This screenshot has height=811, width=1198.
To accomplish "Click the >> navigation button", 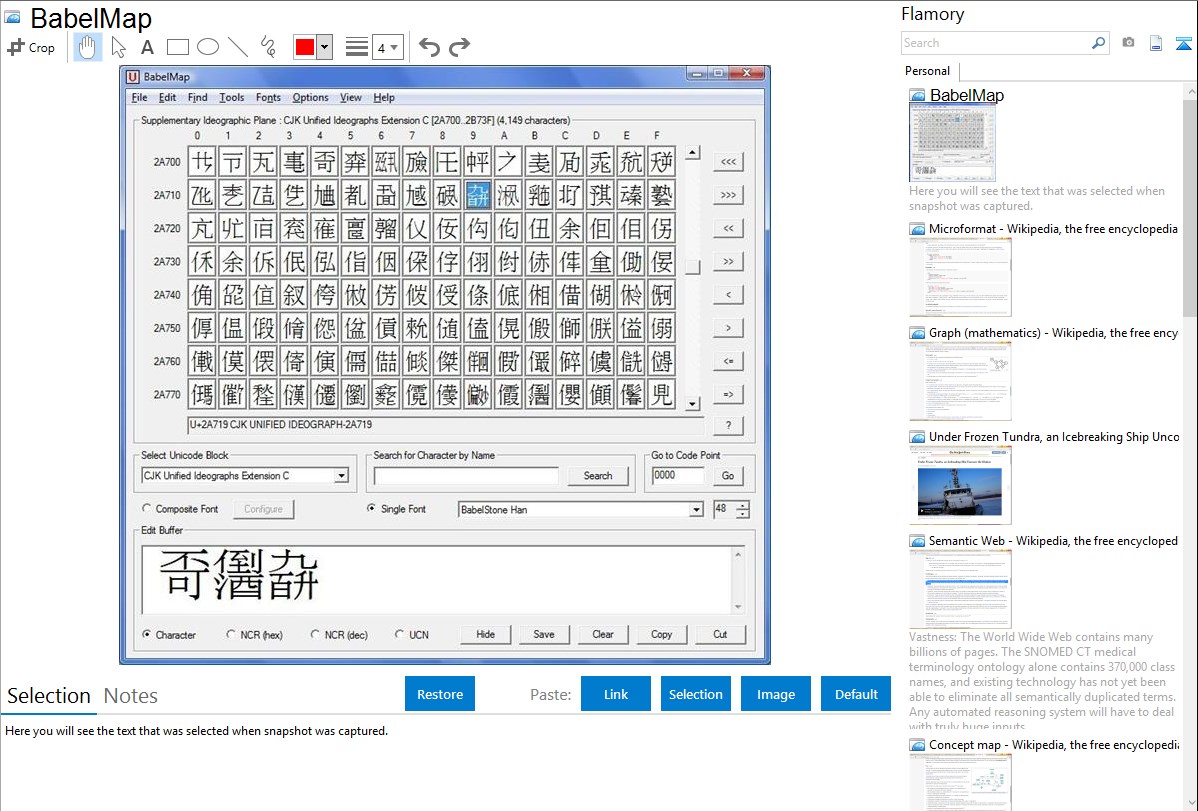I will click(x=728, y=261).
